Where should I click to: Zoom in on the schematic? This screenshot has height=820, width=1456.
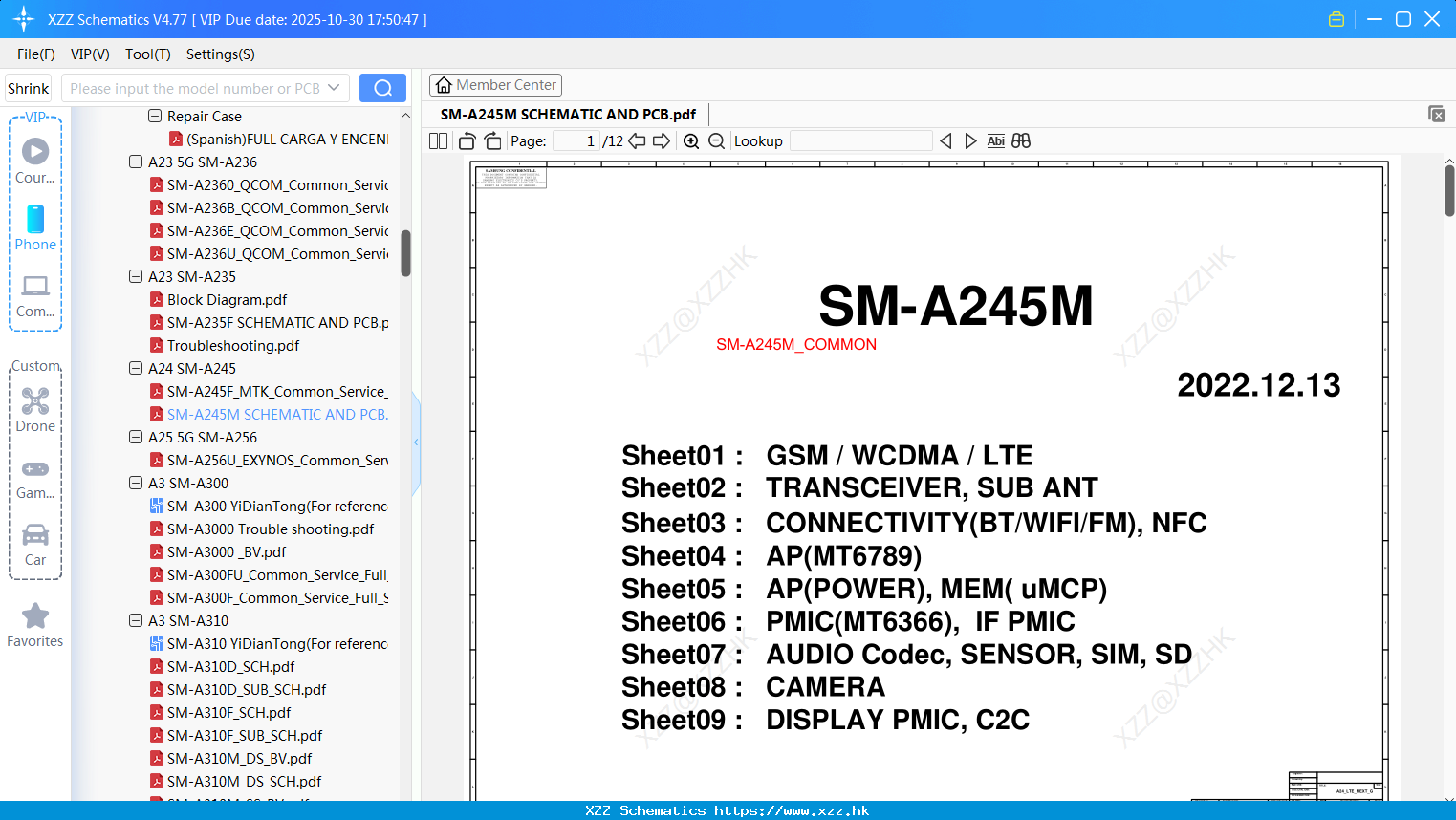click(691, 140)
